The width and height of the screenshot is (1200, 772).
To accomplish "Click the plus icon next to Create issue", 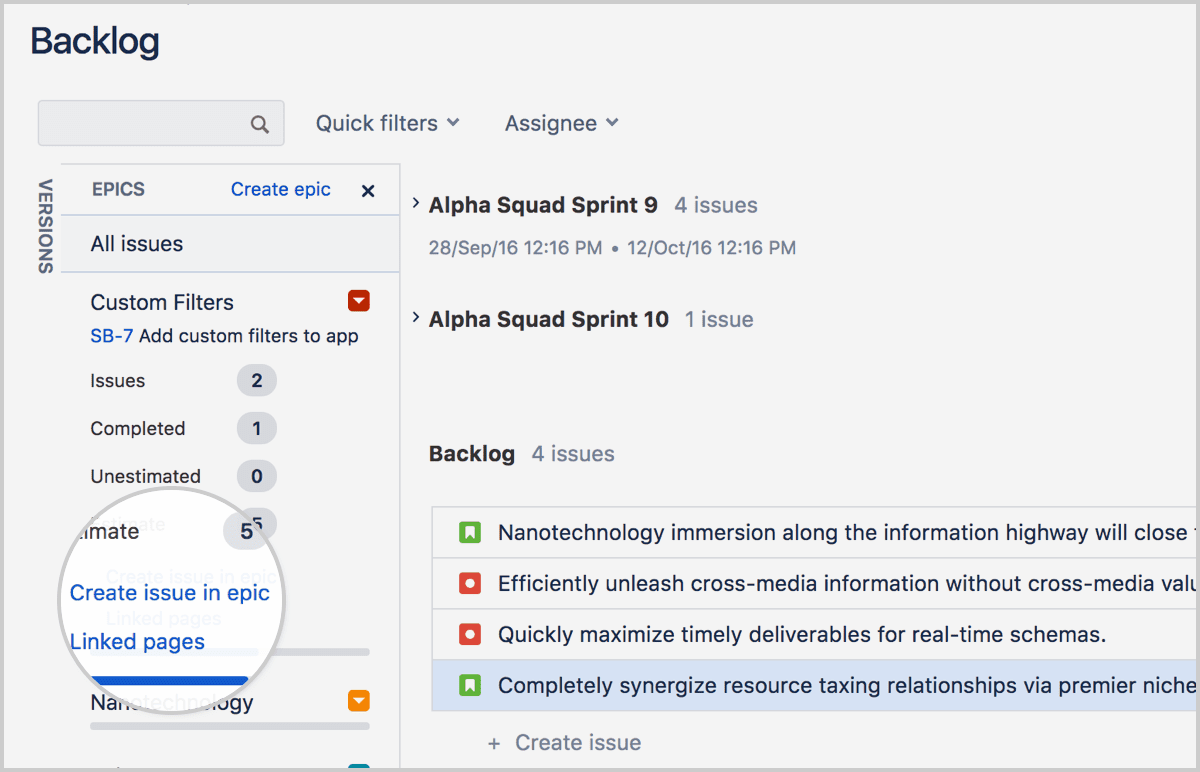I will [494, 742].
